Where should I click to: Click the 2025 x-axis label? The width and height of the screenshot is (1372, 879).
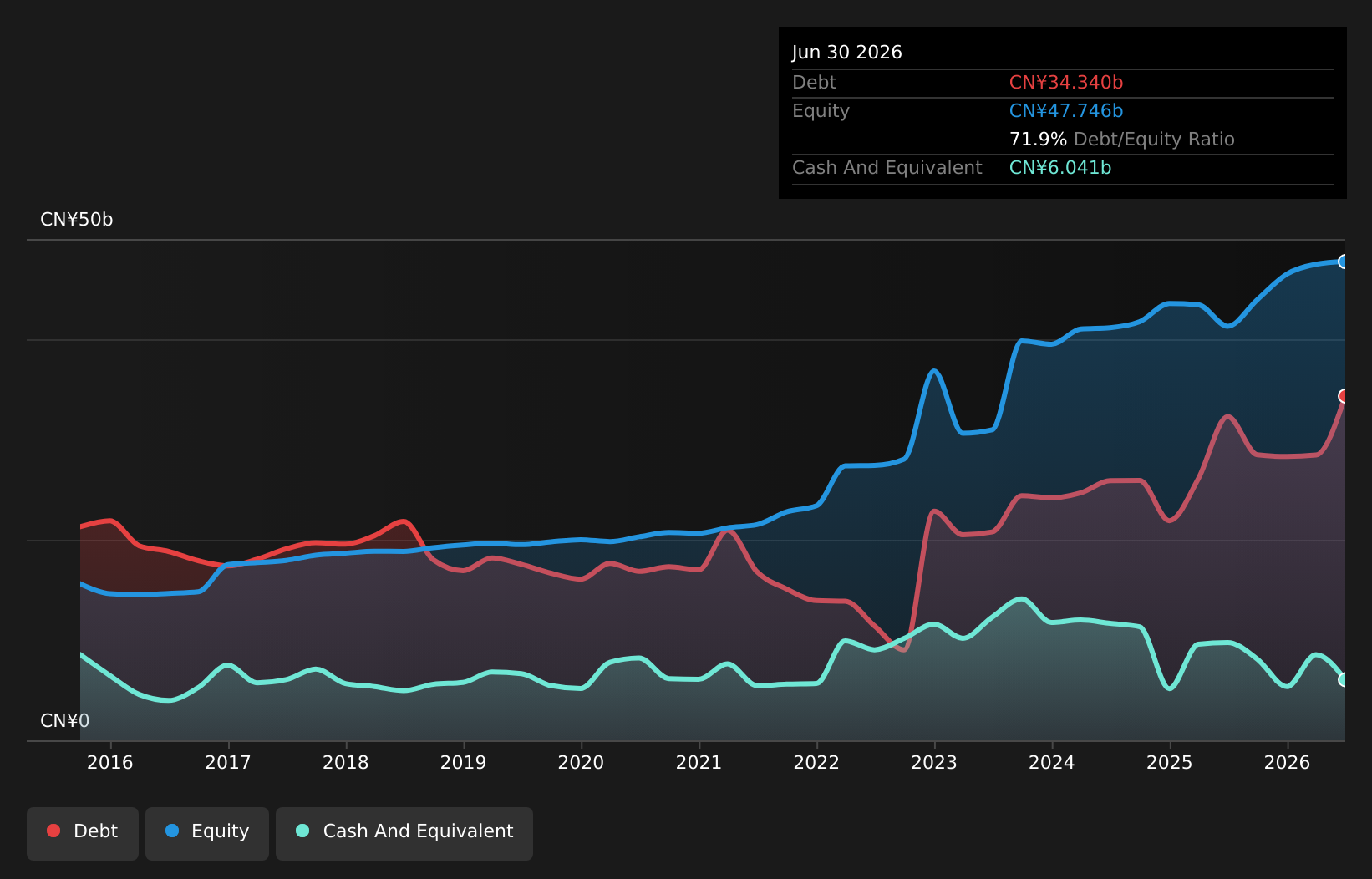coord(1170,762)
